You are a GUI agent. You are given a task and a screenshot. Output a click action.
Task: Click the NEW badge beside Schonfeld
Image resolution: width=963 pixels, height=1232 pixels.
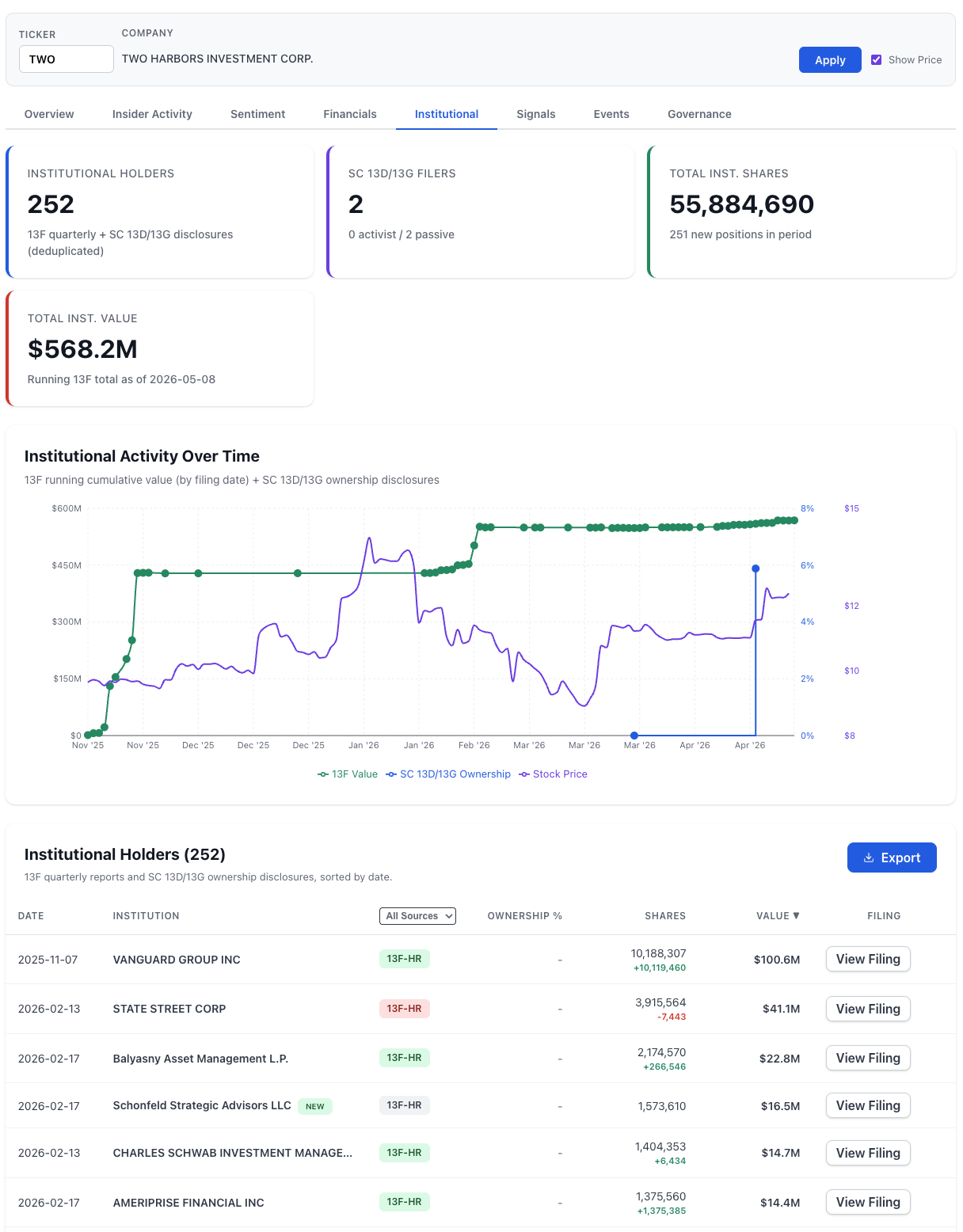click(315, 1106)
